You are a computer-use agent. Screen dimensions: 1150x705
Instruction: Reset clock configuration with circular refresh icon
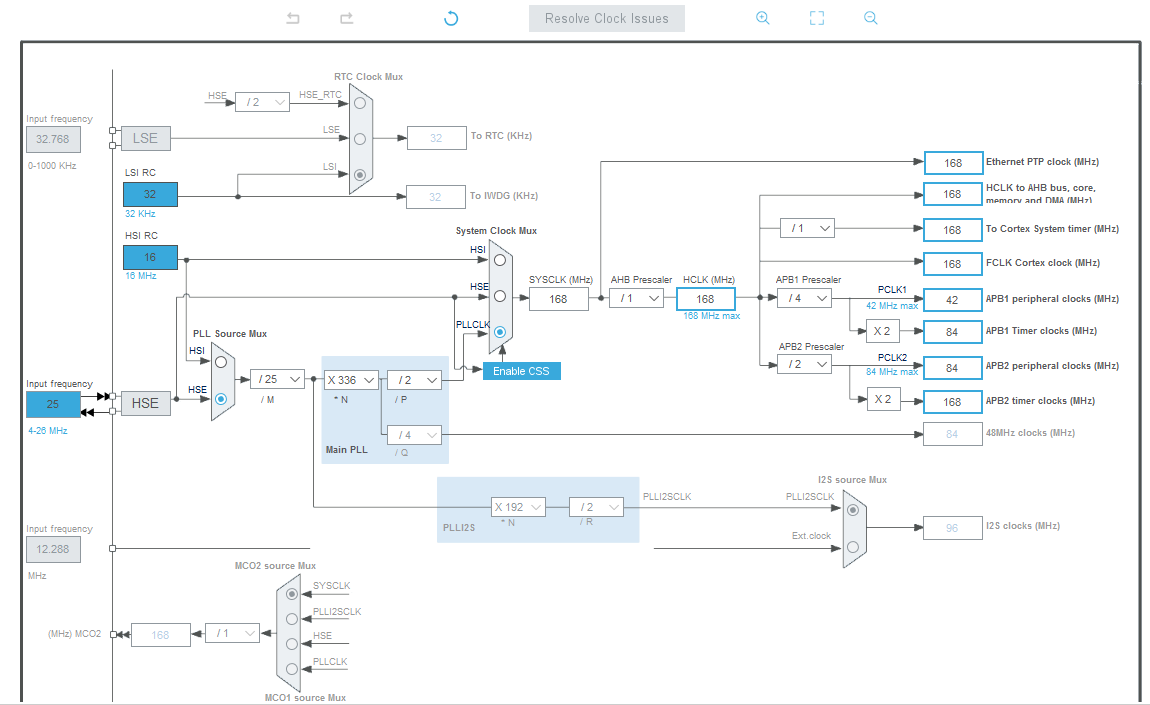pyautogui.click(x=450, y=17)
